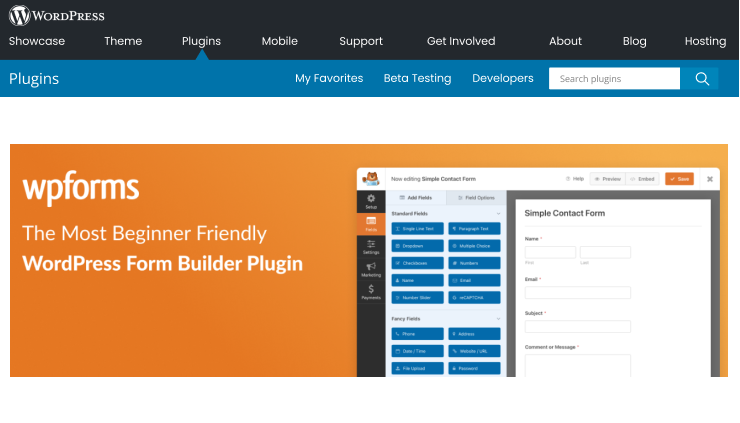This screenshot has height=423, width=740.
Task: Click the Last name input box
Action: point(605,252)
